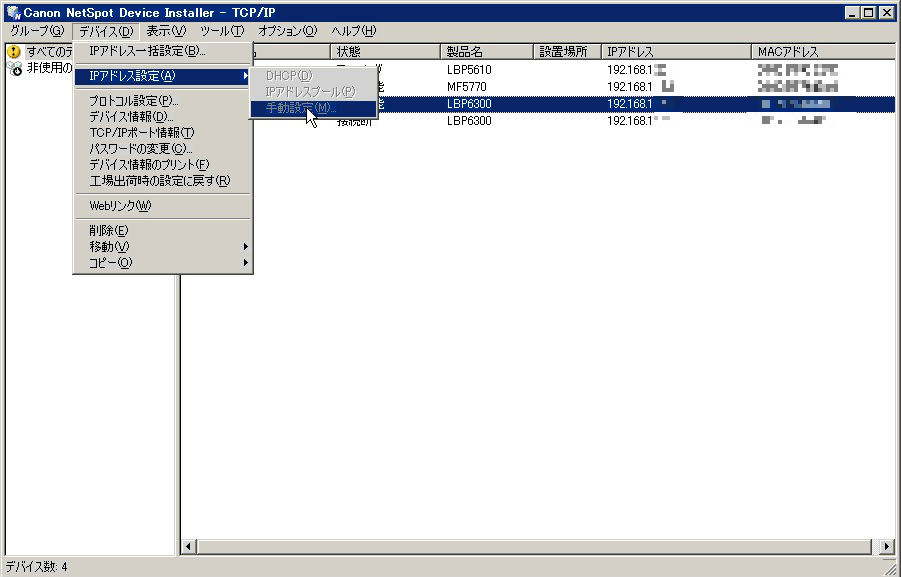Image resolution: width=901 pixels, height=577 pixels.
Task: Choose パスワードの変更(C) menu entry
Action: [x=163, y=149]
